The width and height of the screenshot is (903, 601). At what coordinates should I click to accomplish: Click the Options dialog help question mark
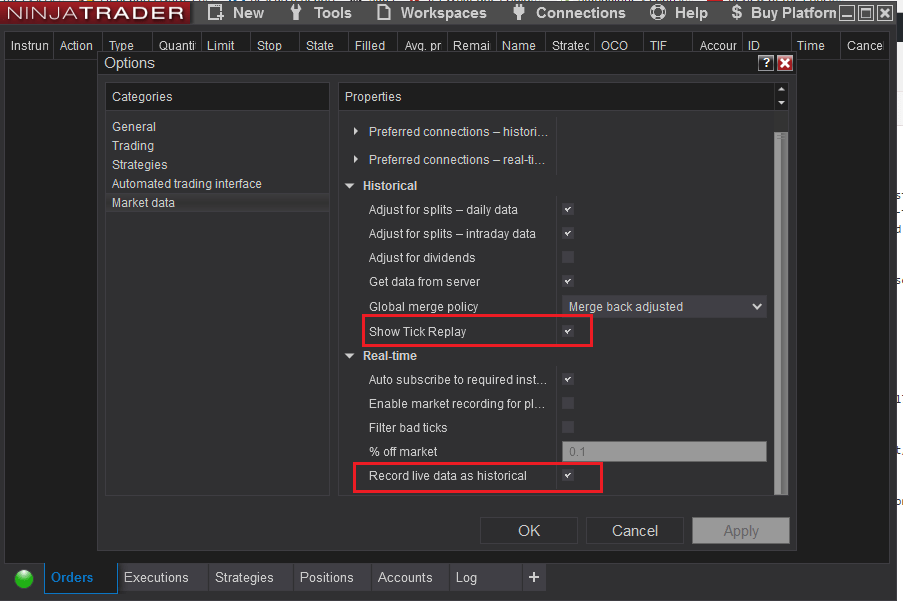[765, 63]
